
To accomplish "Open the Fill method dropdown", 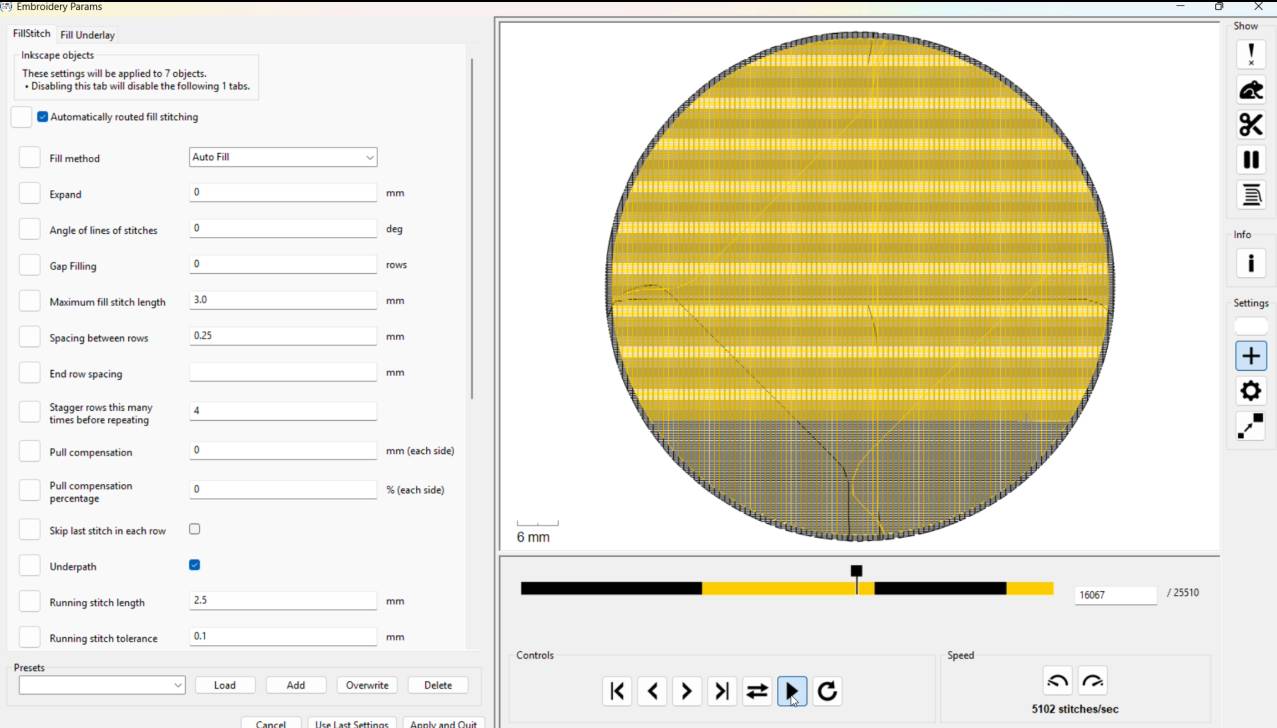I will [283, 157].
